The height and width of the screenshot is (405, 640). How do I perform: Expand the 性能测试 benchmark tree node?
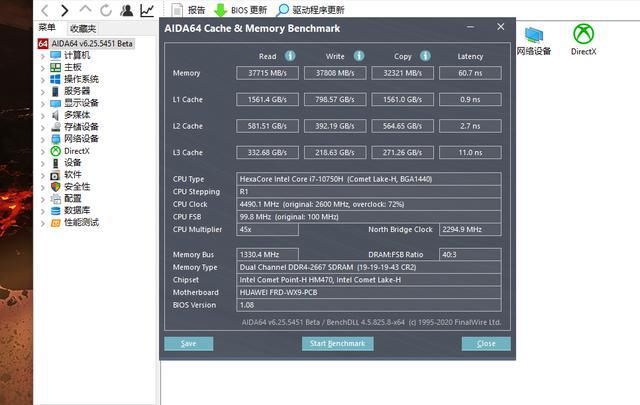[x=42, y=222]
